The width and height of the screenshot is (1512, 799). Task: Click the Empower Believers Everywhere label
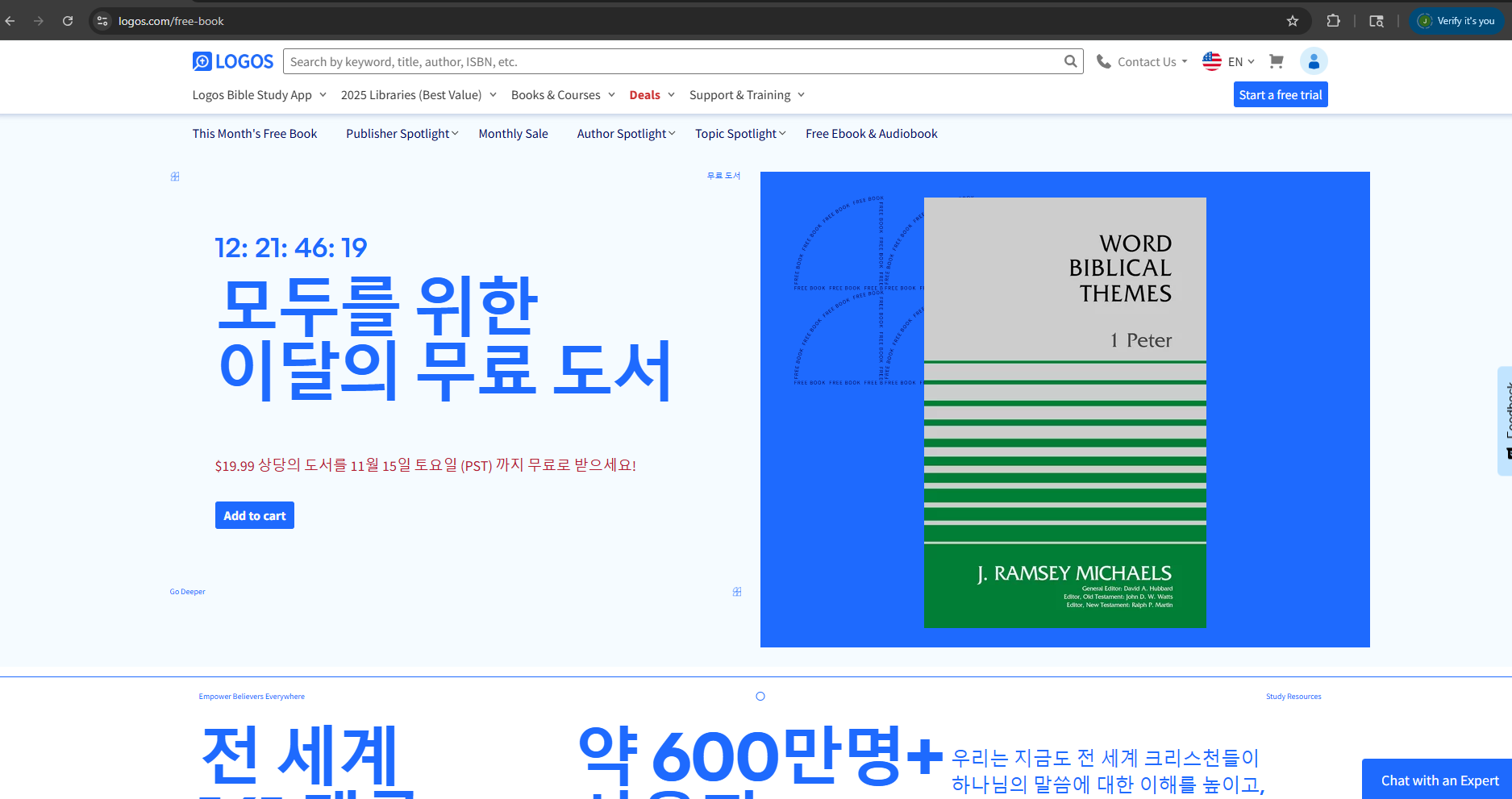(x=252, y=697)
